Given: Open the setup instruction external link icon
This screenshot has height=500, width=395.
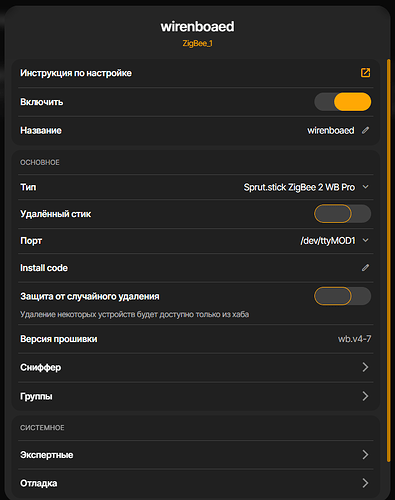Looking at the screenshot, I should [365, 73].
